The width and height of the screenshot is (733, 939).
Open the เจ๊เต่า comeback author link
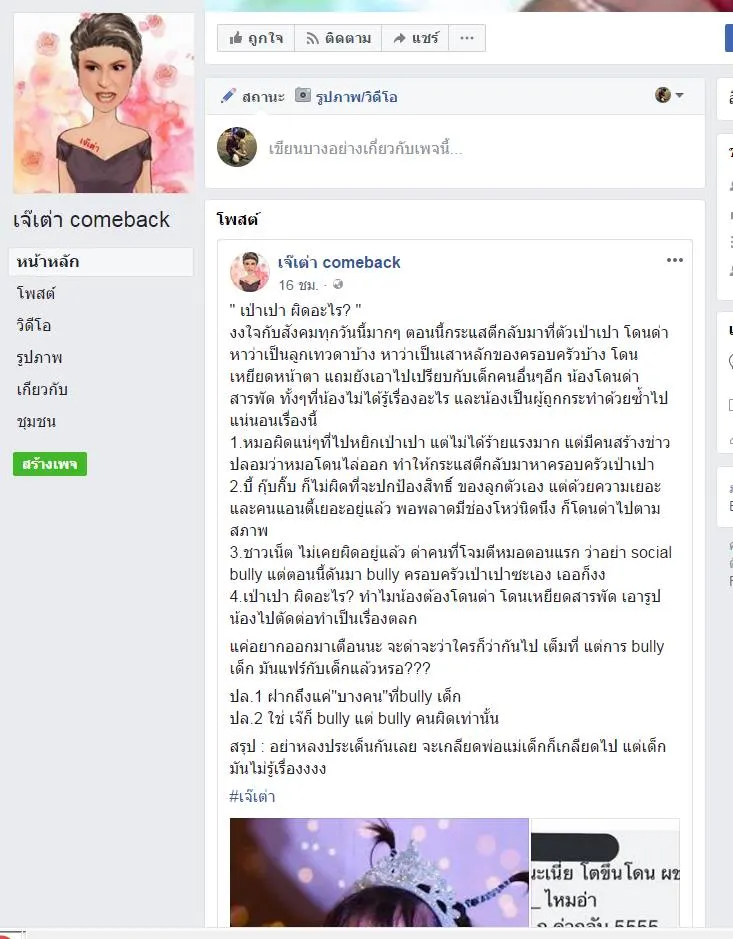tap(339, 262)
